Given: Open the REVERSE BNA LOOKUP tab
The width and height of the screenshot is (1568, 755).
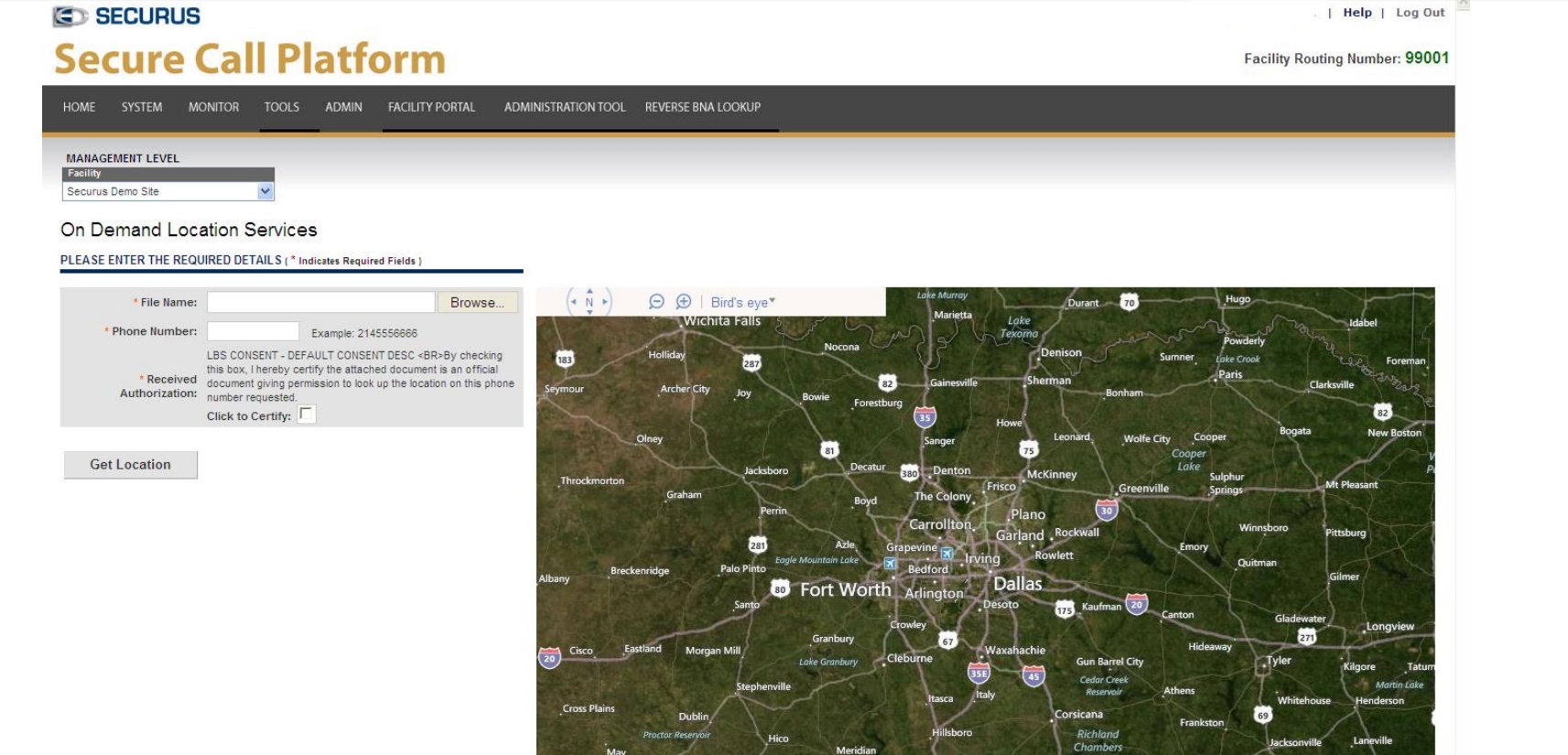Looking at the screenshot, I should [x=703, y=107].
